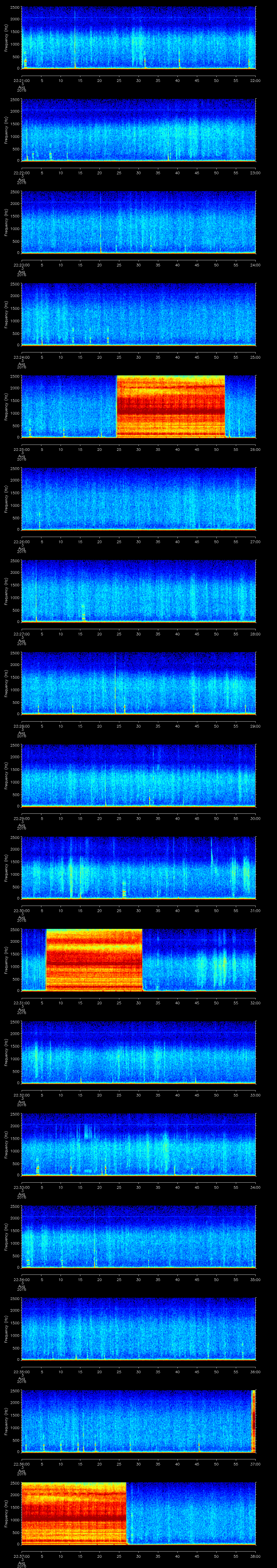This screenshot has width=277, height=1568.
Task: Click the 30-second tick on the 22:23:00 spectrogram axis
Action: pos(138,265)
